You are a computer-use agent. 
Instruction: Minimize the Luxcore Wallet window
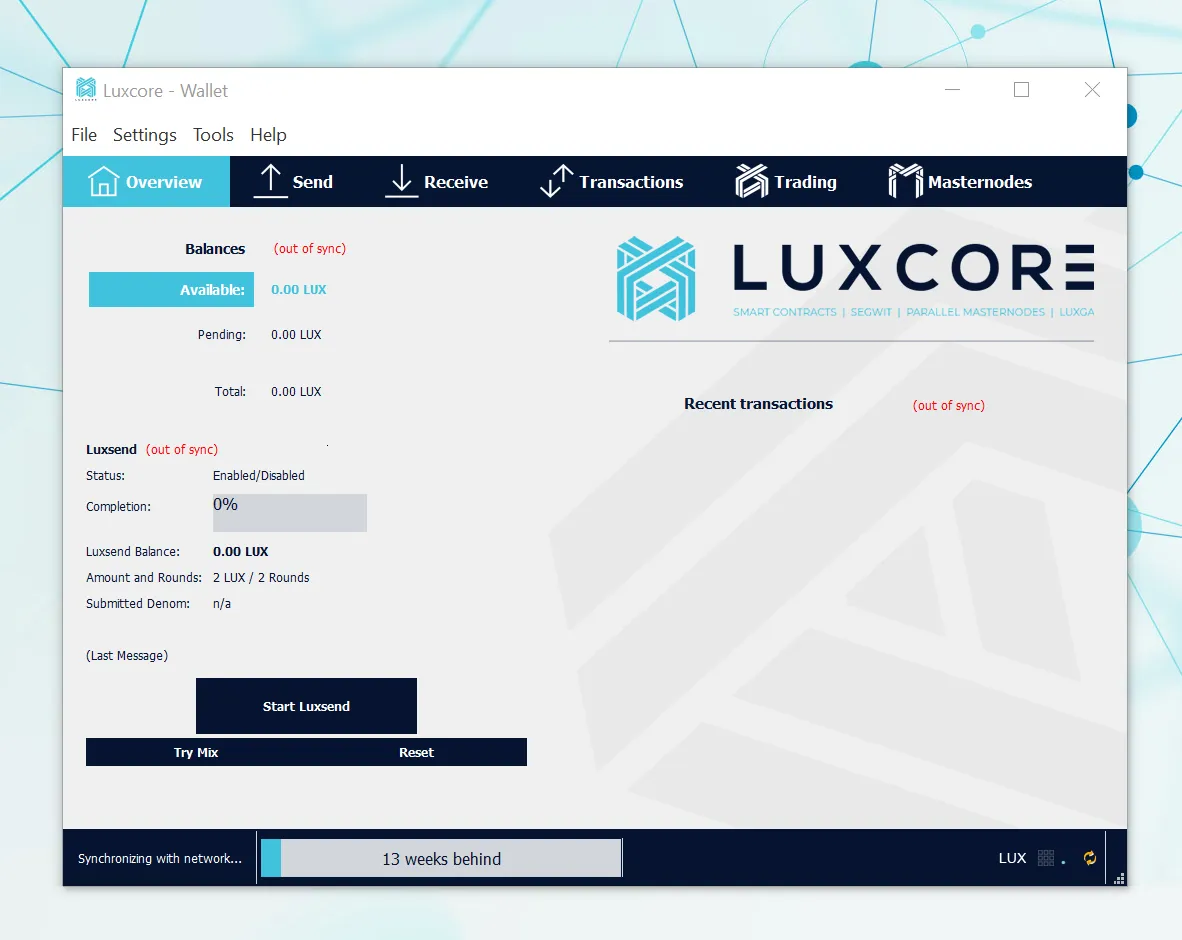953,90
